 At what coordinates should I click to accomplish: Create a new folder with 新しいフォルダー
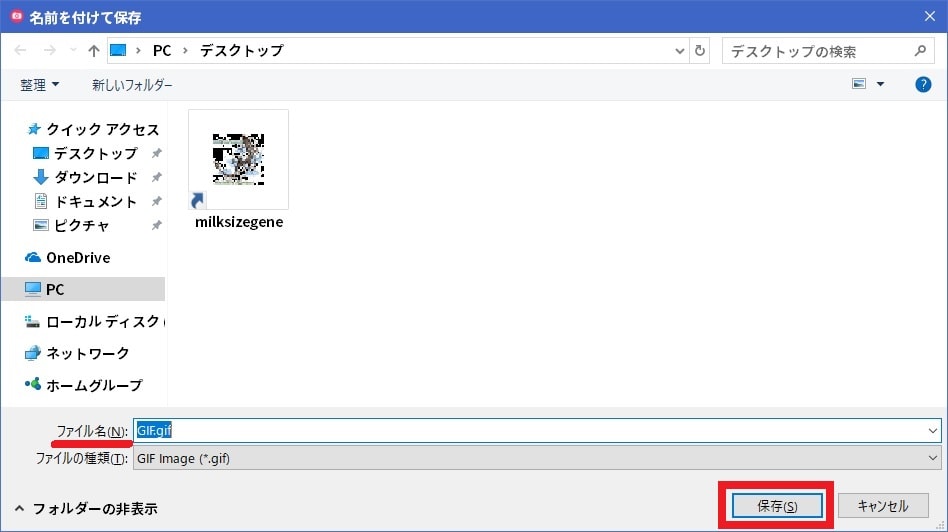pos(132,85)
